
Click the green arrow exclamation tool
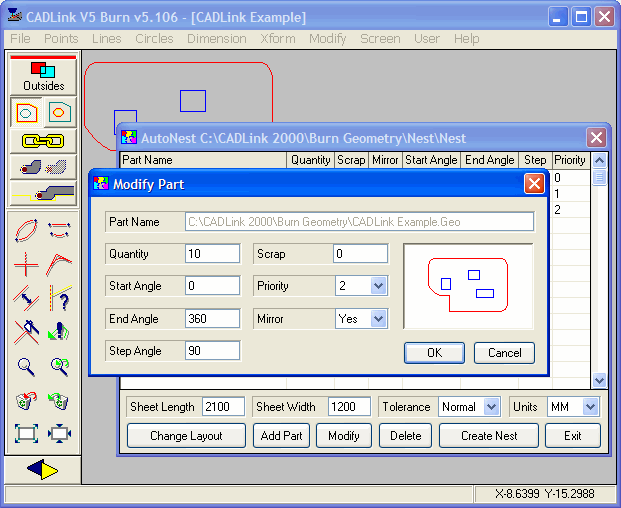tap(59, 332)
